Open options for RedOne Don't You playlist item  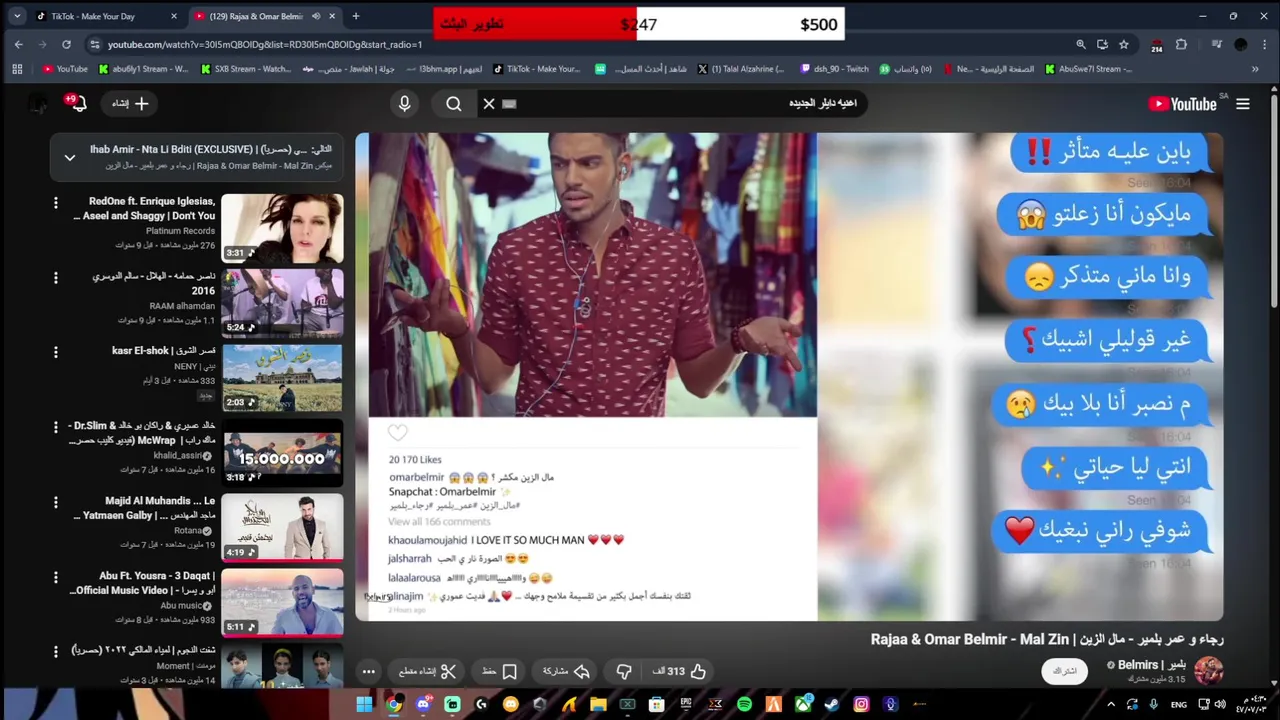[56, 203]
